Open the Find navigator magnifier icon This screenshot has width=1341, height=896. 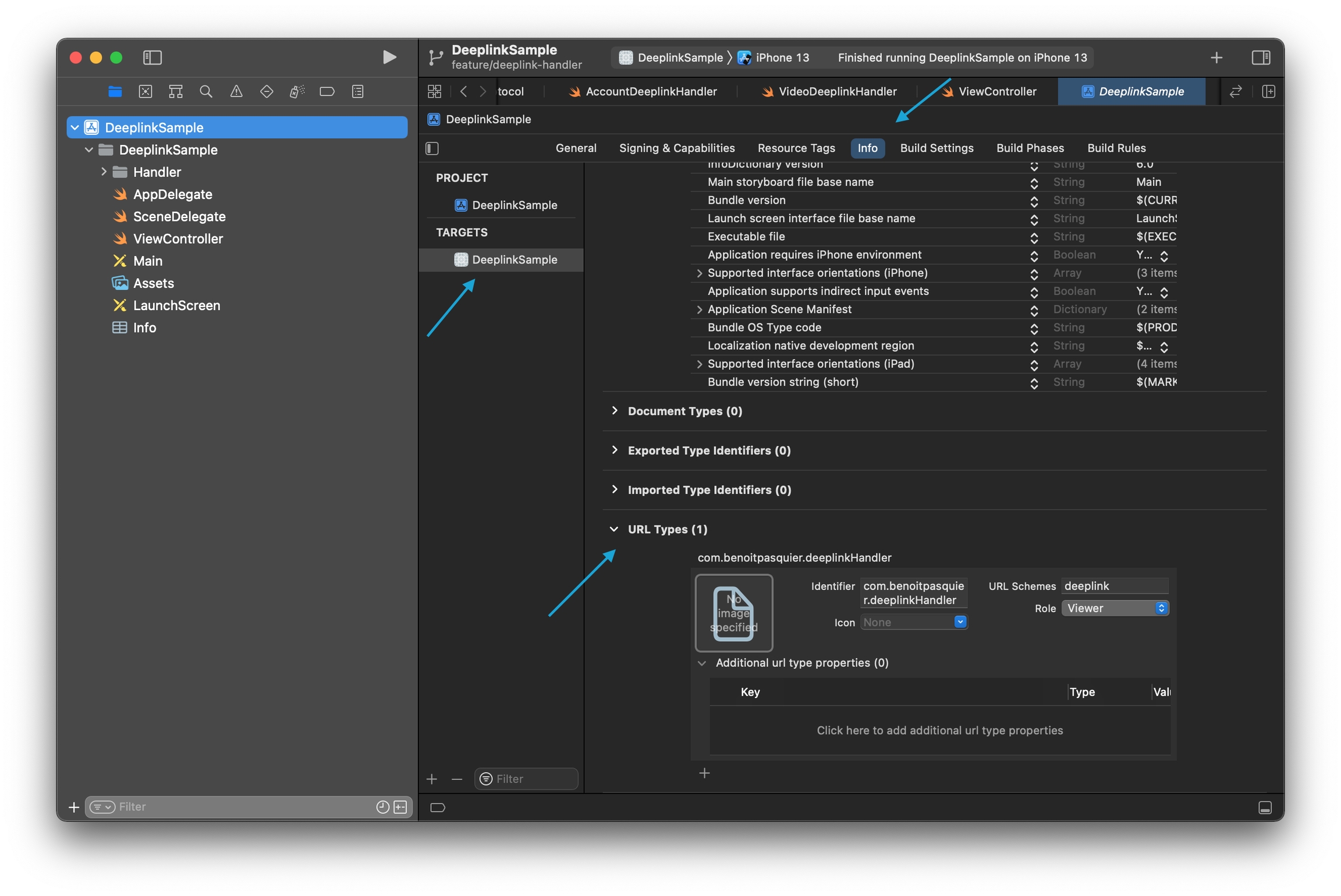(205, 91)
